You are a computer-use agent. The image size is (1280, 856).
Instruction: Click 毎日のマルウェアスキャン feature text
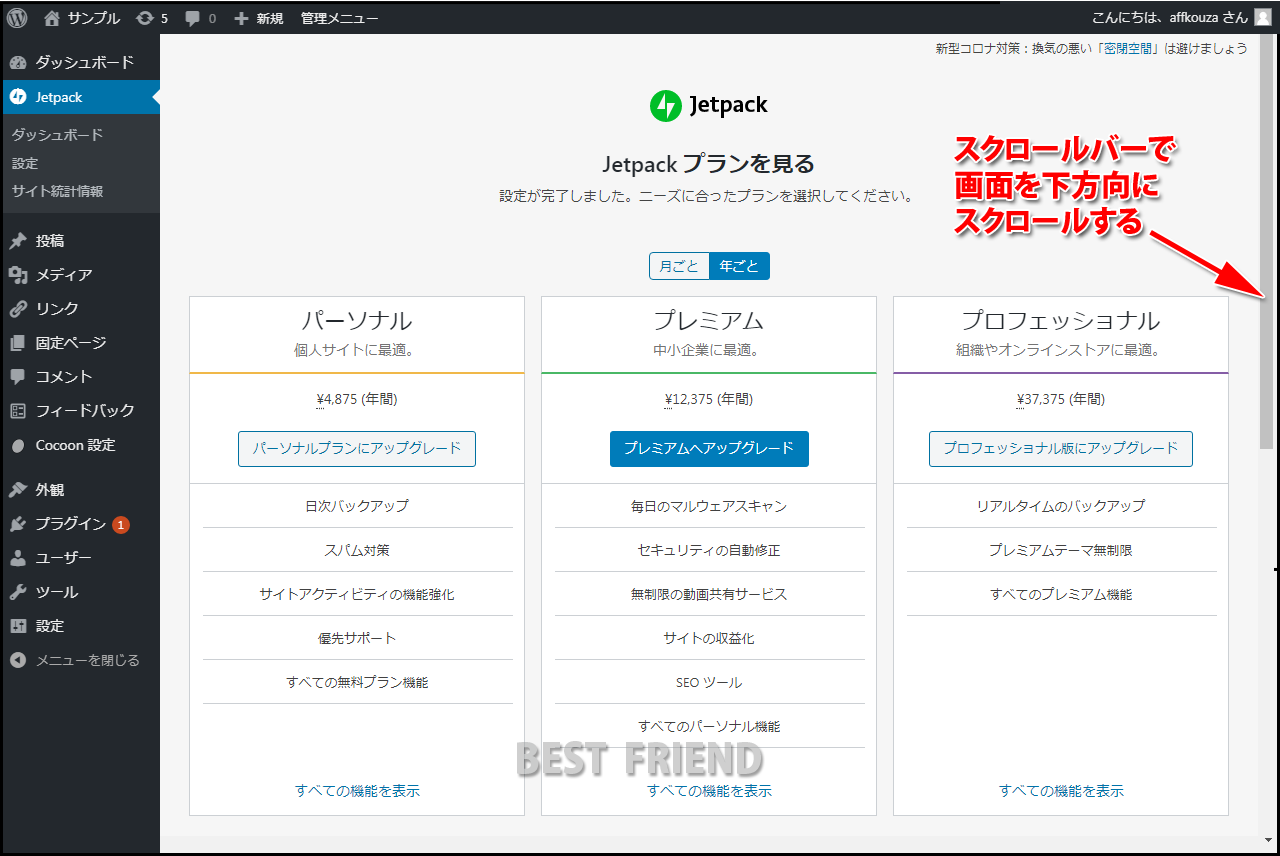pos(709,506)
